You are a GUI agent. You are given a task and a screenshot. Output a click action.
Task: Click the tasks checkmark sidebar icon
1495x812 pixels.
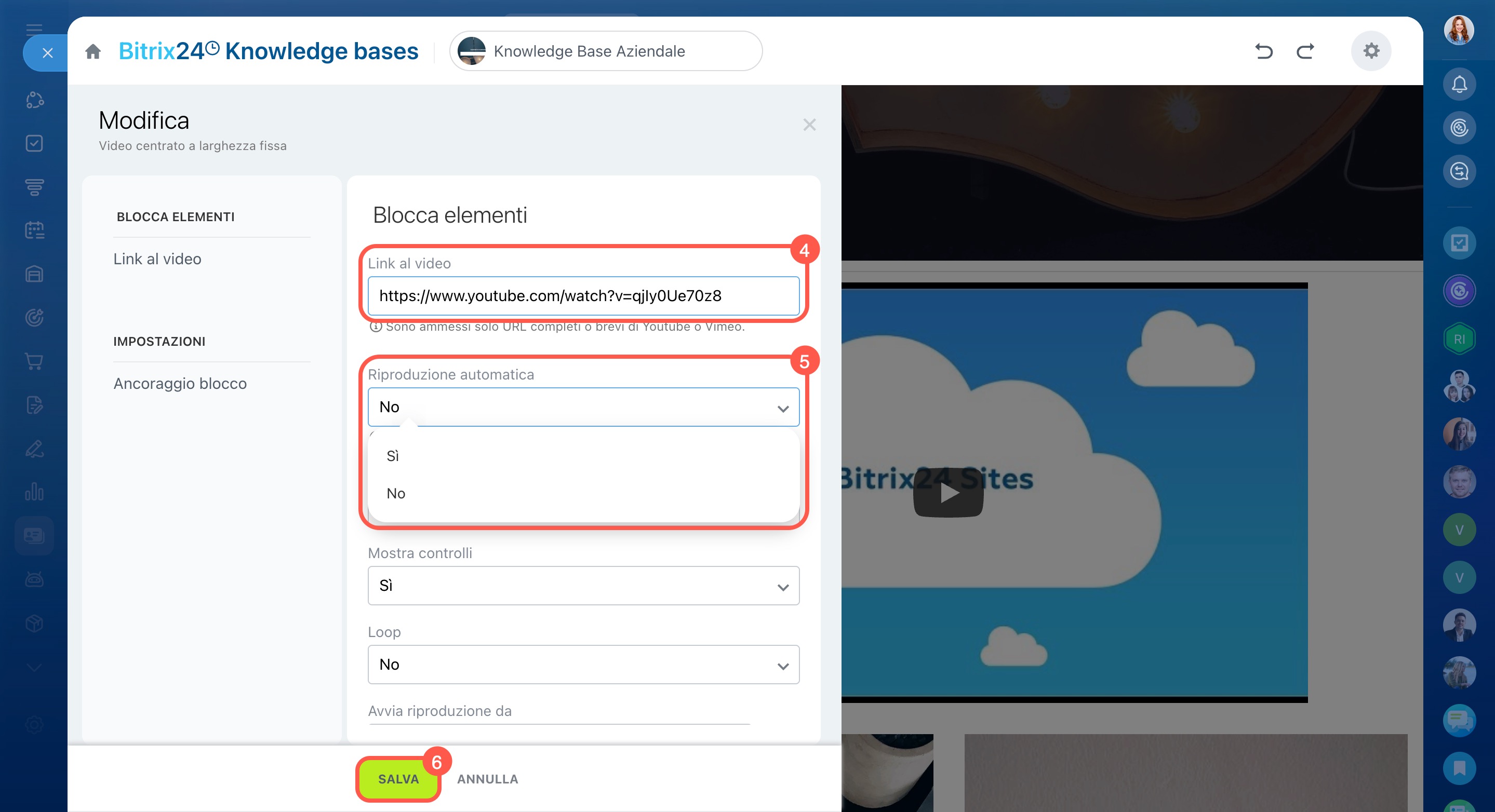click(x=34, y=143)
